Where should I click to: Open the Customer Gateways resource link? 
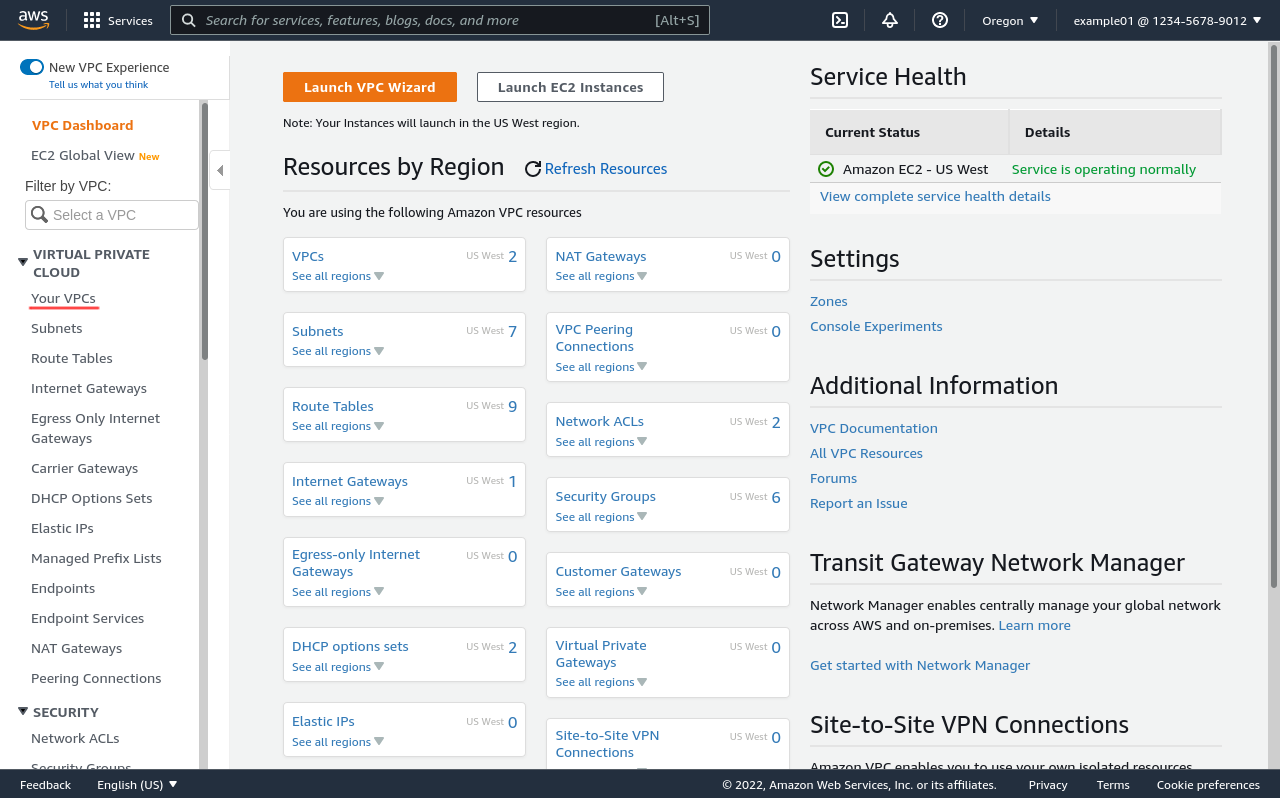click(x=618, y=571)
